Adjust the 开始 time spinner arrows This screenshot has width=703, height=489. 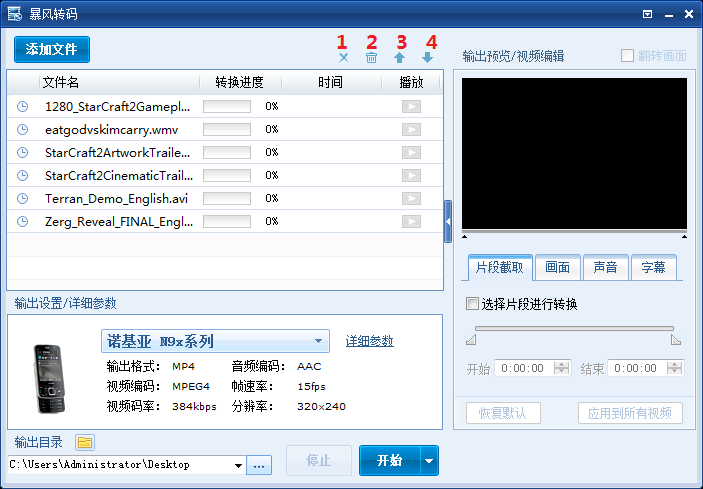(562, 368)
